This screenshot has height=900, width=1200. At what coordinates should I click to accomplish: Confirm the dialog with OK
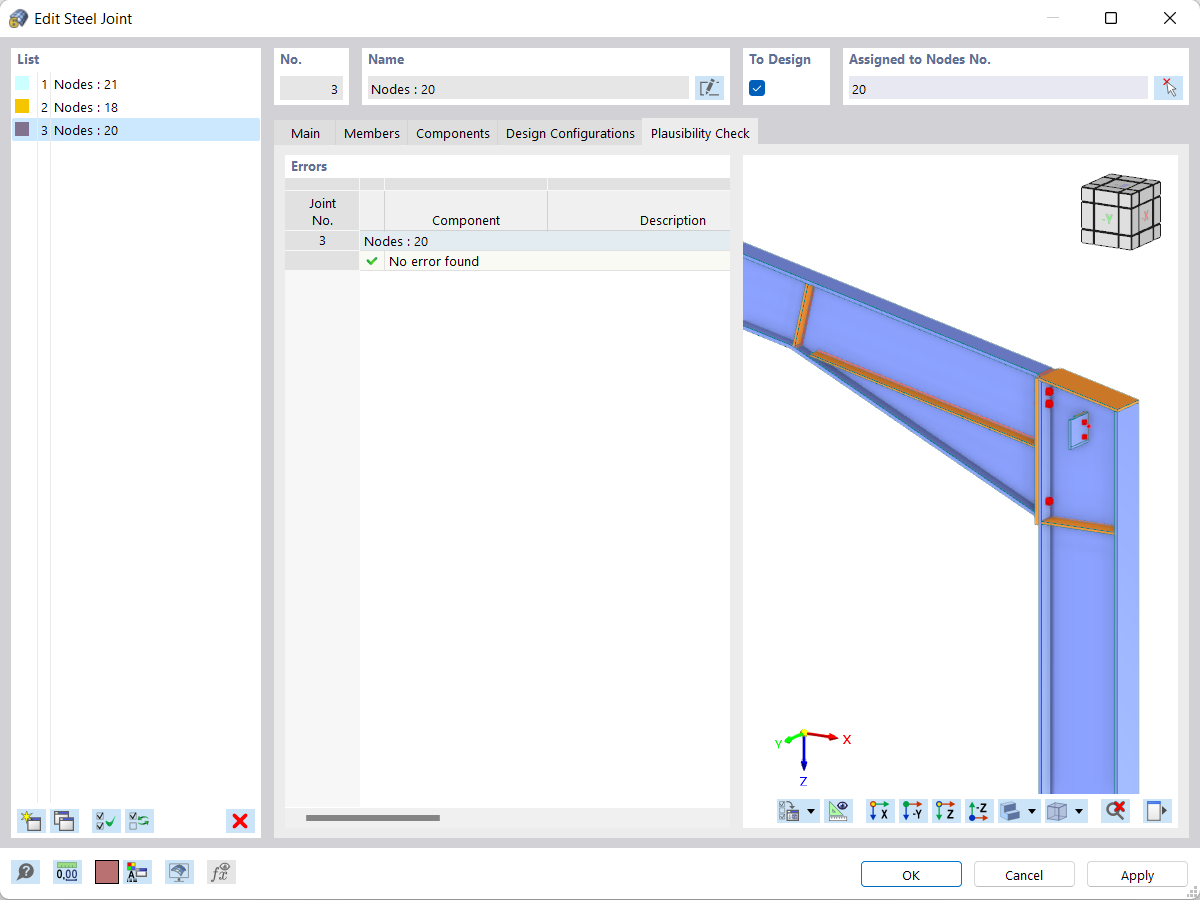pyautogui.click(x=911, y=874)
